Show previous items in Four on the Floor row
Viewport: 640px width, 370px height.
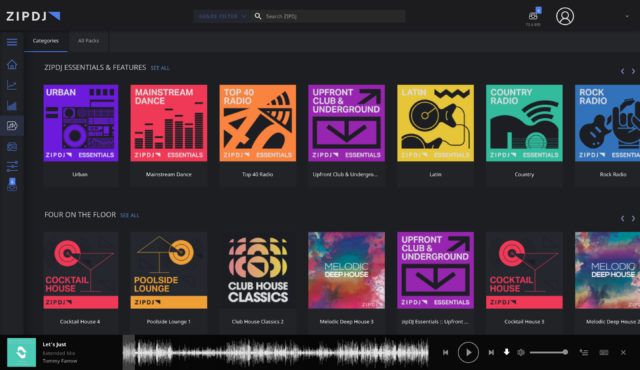[x=622, y=218]
